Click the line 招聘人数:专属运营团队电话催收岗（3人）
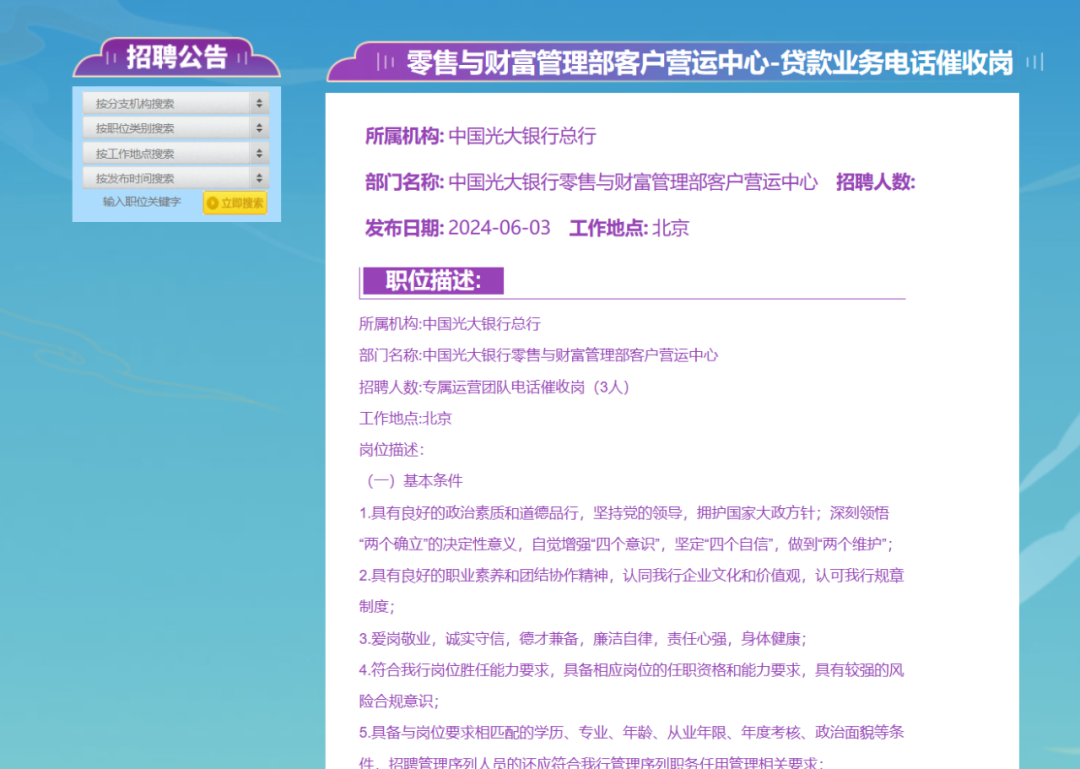This screenshot has height=769, width=1080. [x=495, y=387]
